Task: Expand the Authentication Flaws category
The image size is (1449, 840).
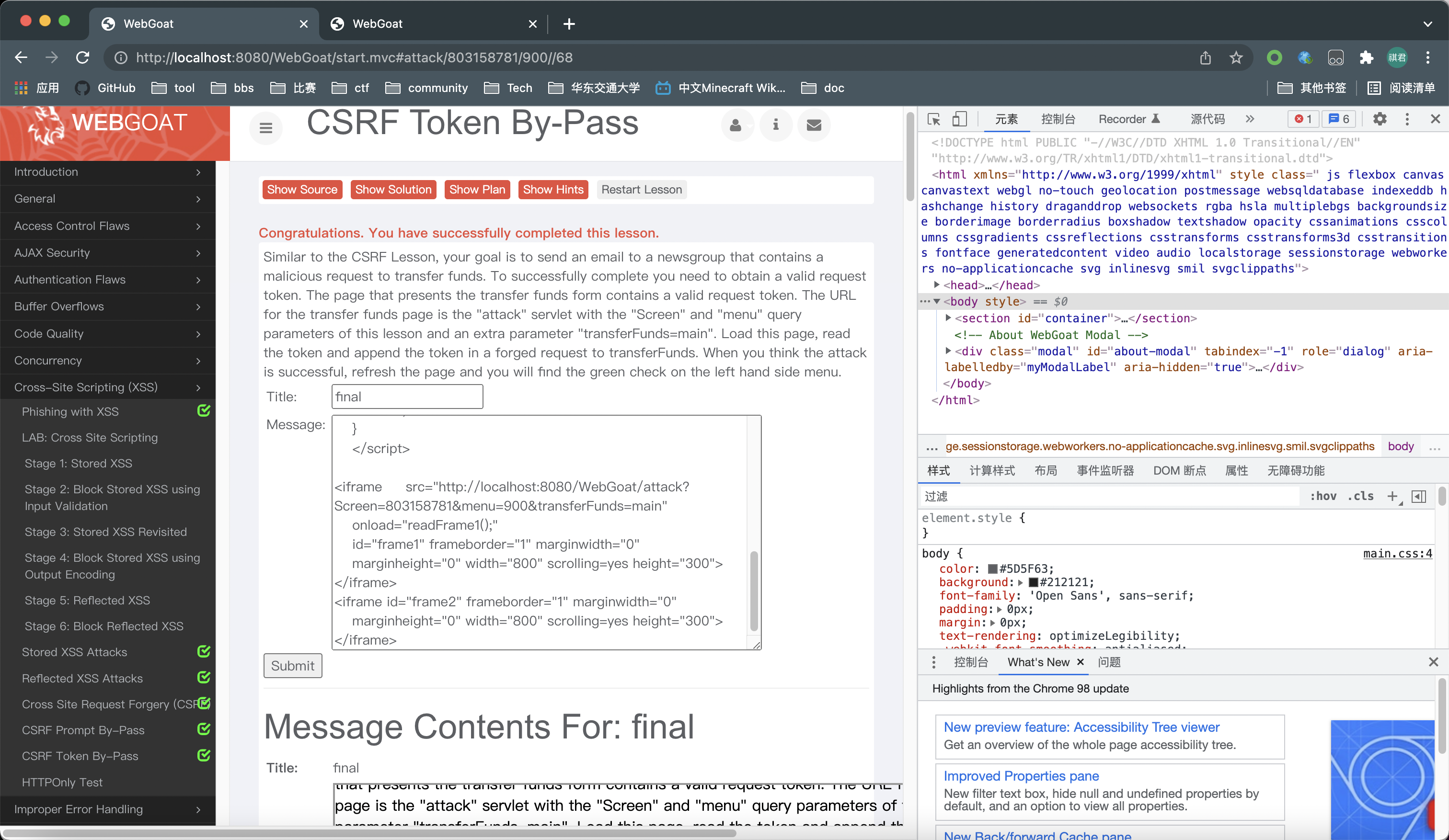Action: coord(107,280)
